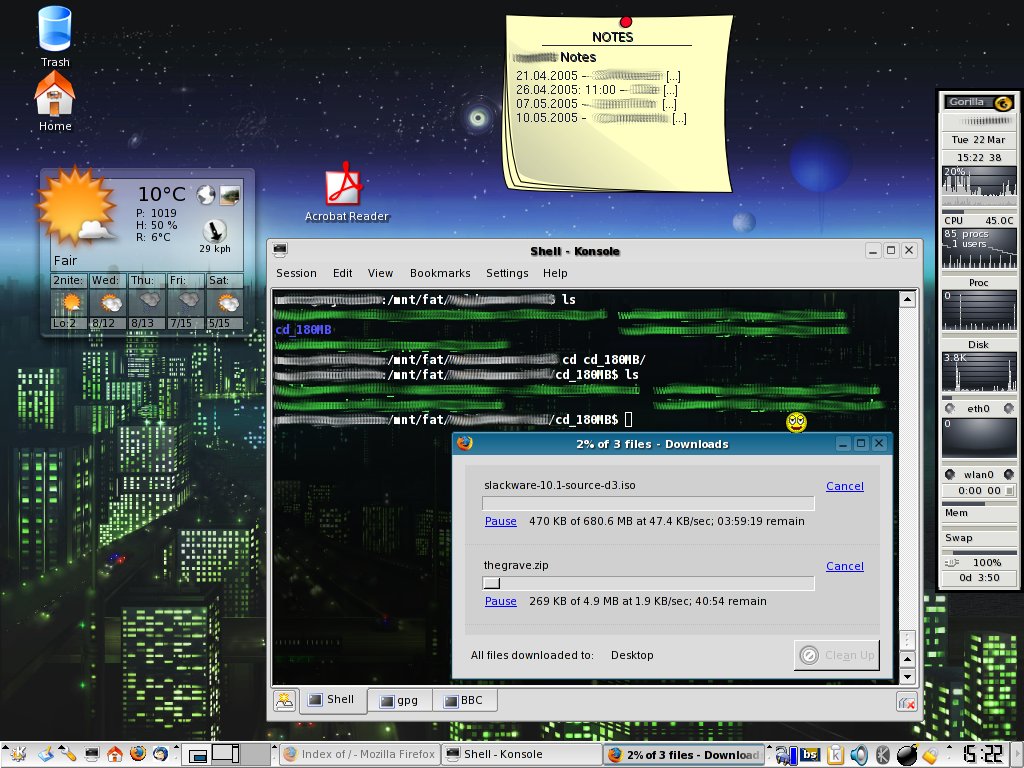Viewport: 1024px width, 768px height.
Task: Click the padlock lock-screen panel icon
Action: [x=930, y=756]
